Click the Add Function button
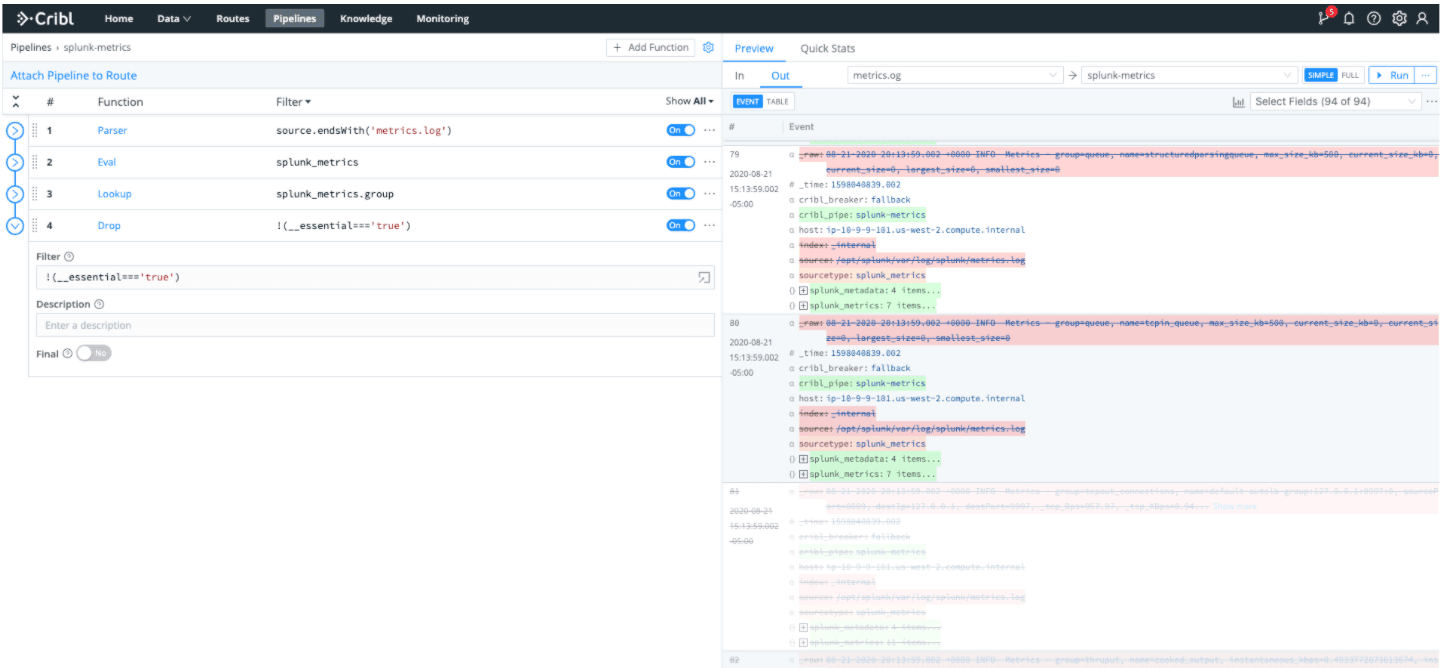 click(651, 47)
